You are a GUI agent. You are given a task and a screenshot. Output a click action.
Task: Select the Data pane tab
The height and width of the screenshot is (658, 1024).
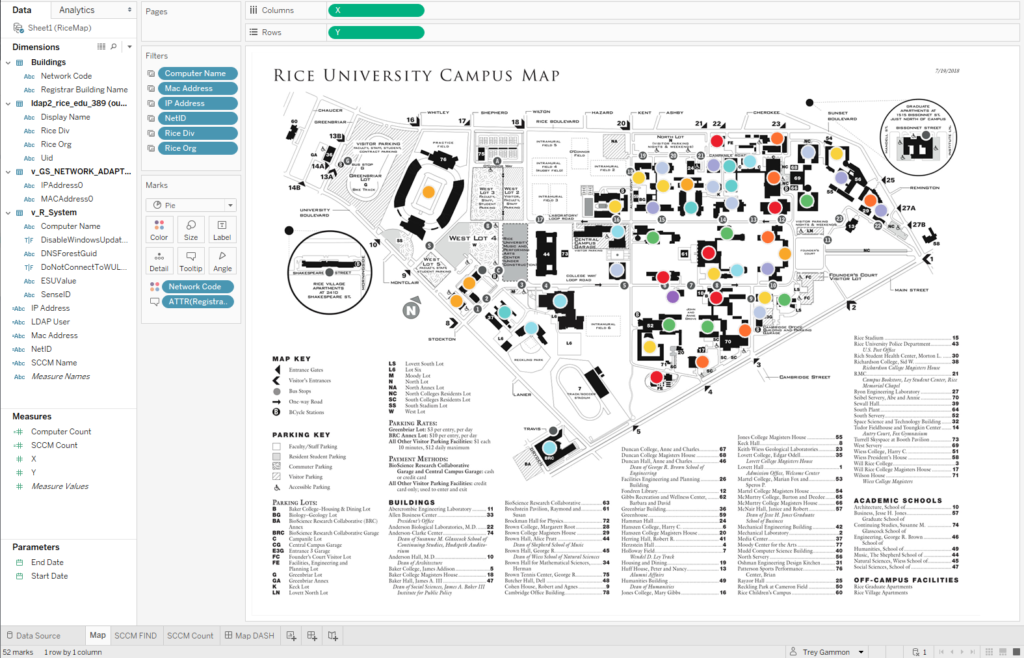pyautogui.click(x=22, y=10)
